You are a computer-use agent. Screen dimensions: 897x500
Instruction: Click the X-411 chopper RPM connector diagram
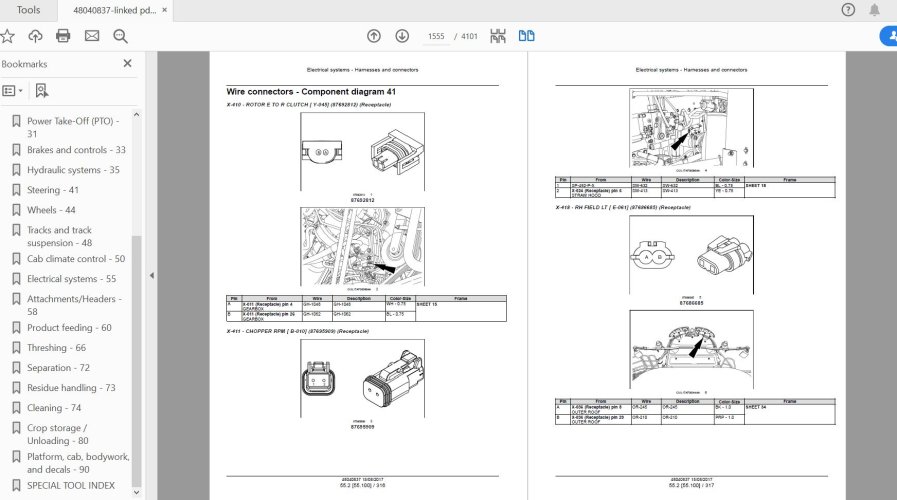(362, 378)
